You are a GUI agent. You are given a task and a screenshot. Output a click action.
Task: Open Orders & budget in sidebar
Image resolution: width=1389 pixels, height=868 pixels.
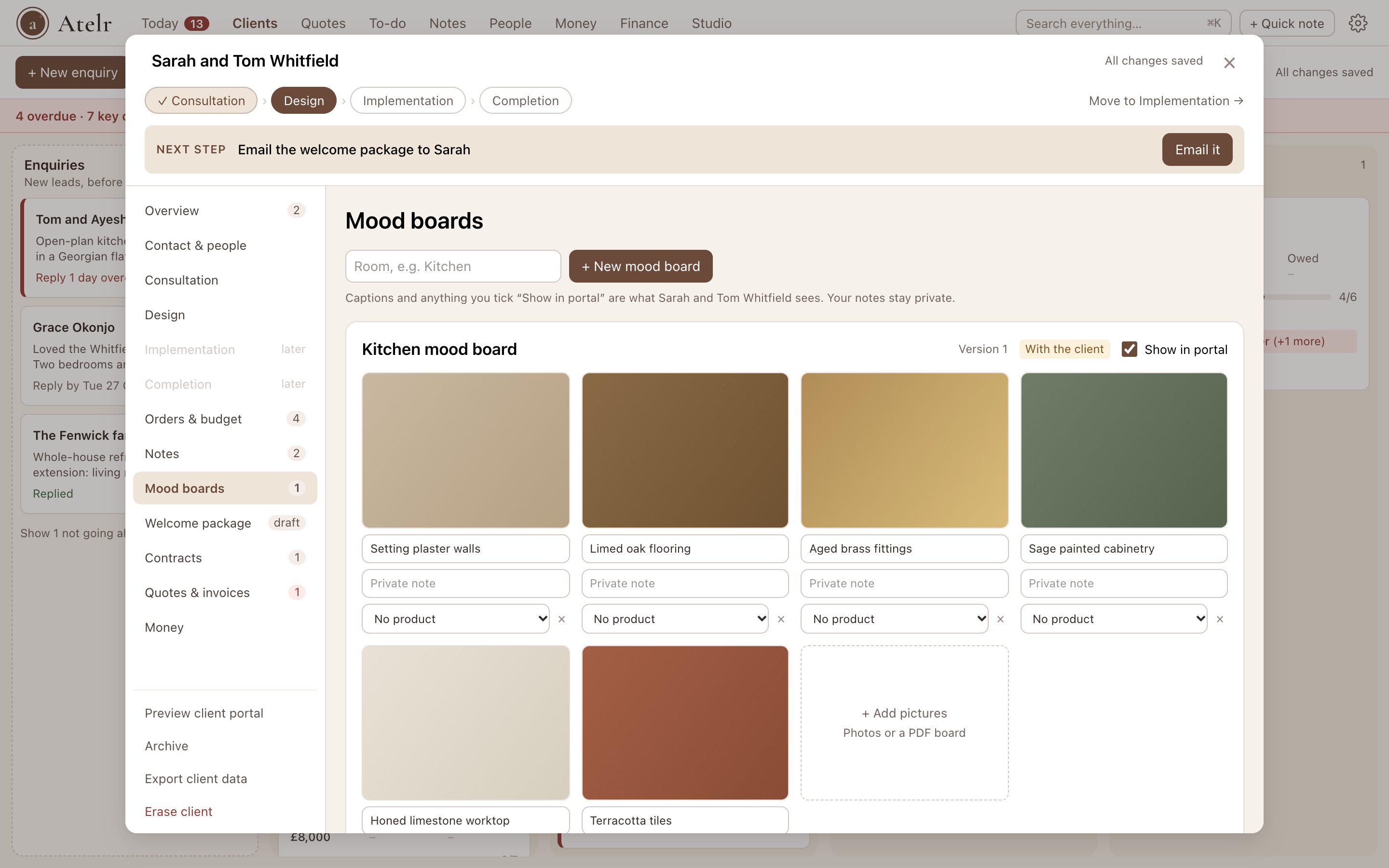point(225,419)
